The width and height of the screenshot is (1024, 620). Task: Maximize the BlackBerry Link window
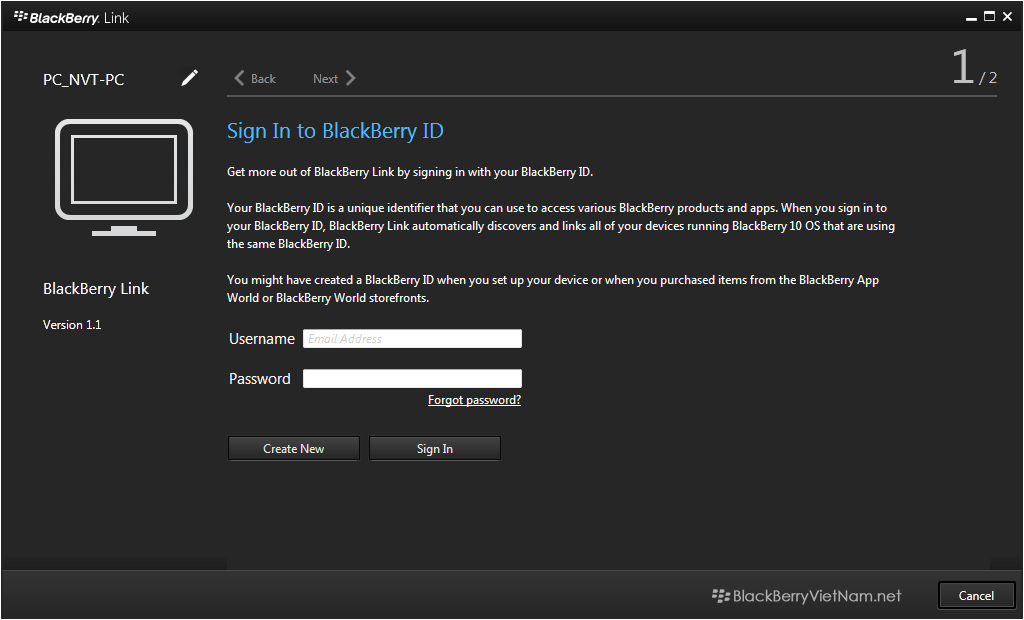click(x=989, y=16)
